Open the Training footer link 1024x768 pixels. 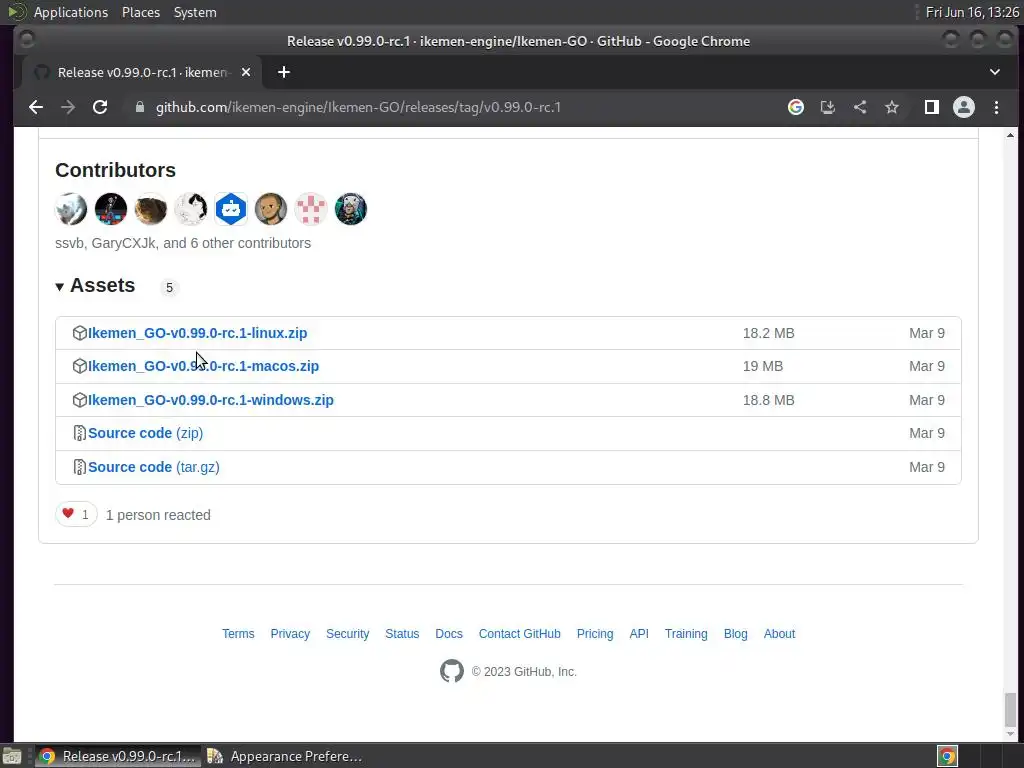tap(686, 634)
